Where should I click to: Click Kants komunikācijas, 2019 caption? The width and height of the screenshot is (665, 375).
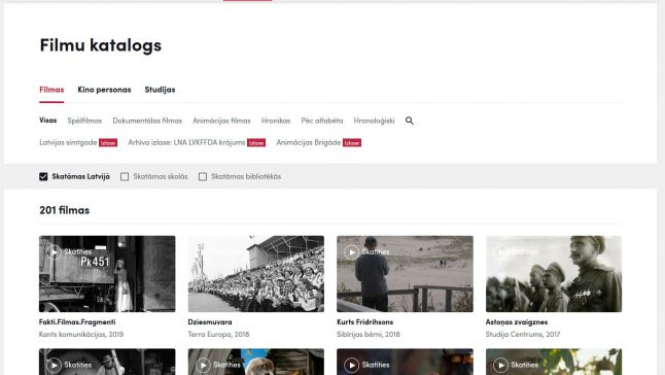coord(81,334)
